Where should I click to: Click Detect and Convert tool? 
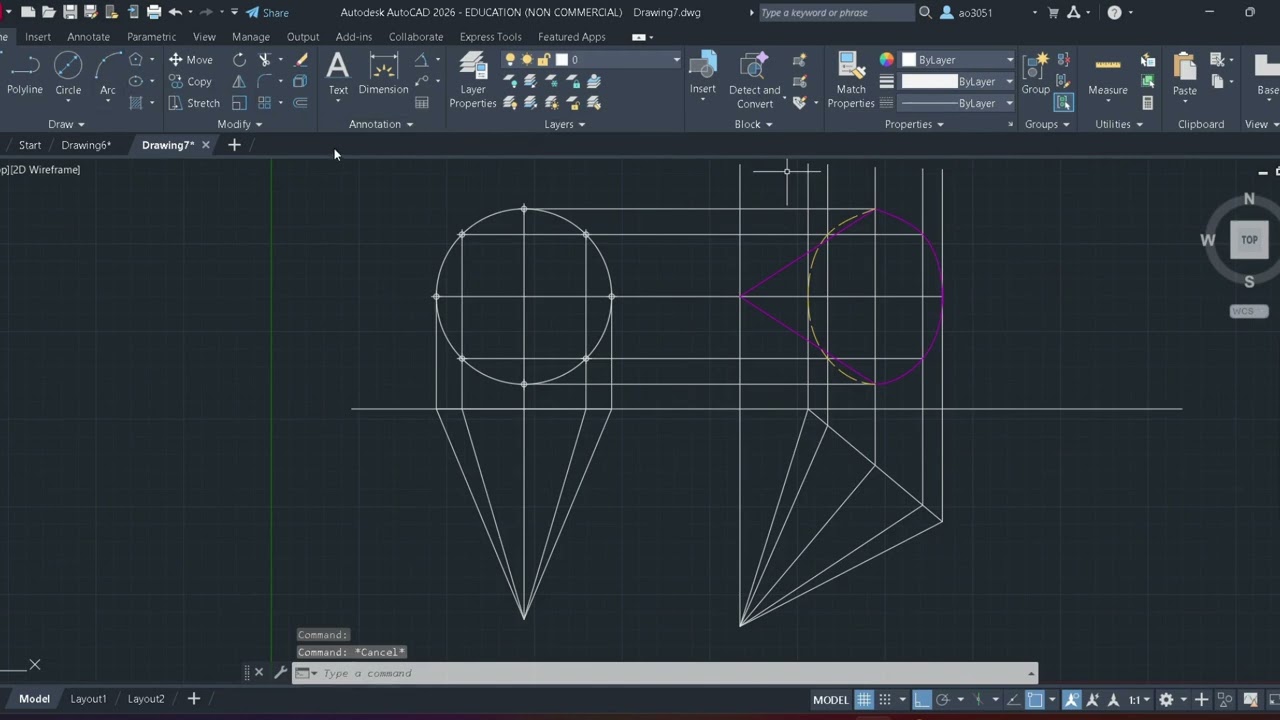(754, 80)
